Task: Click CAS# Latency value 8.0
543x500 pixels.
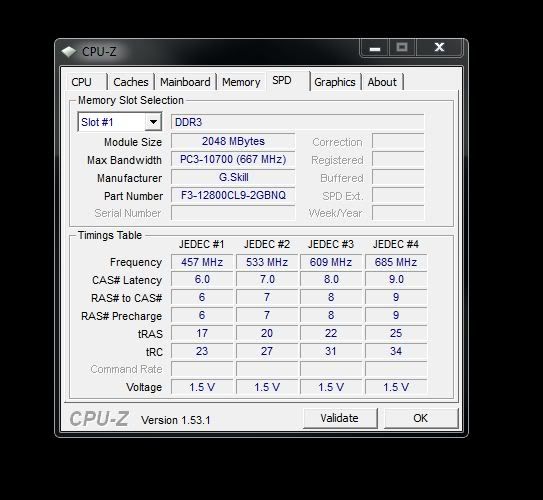Action: (x=331, y=279)
